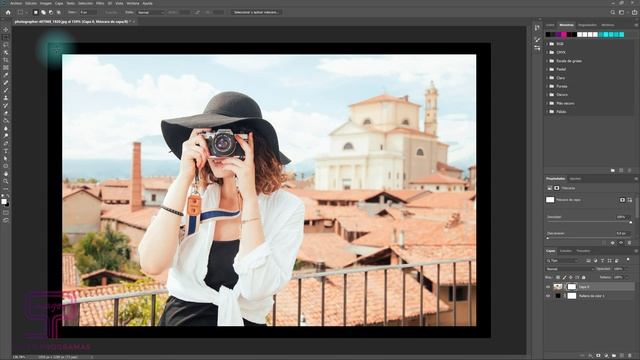Toggle layer filtering switch in Layers panel
The height and width of the screenshot is (360, 640).
coord(628,260)
